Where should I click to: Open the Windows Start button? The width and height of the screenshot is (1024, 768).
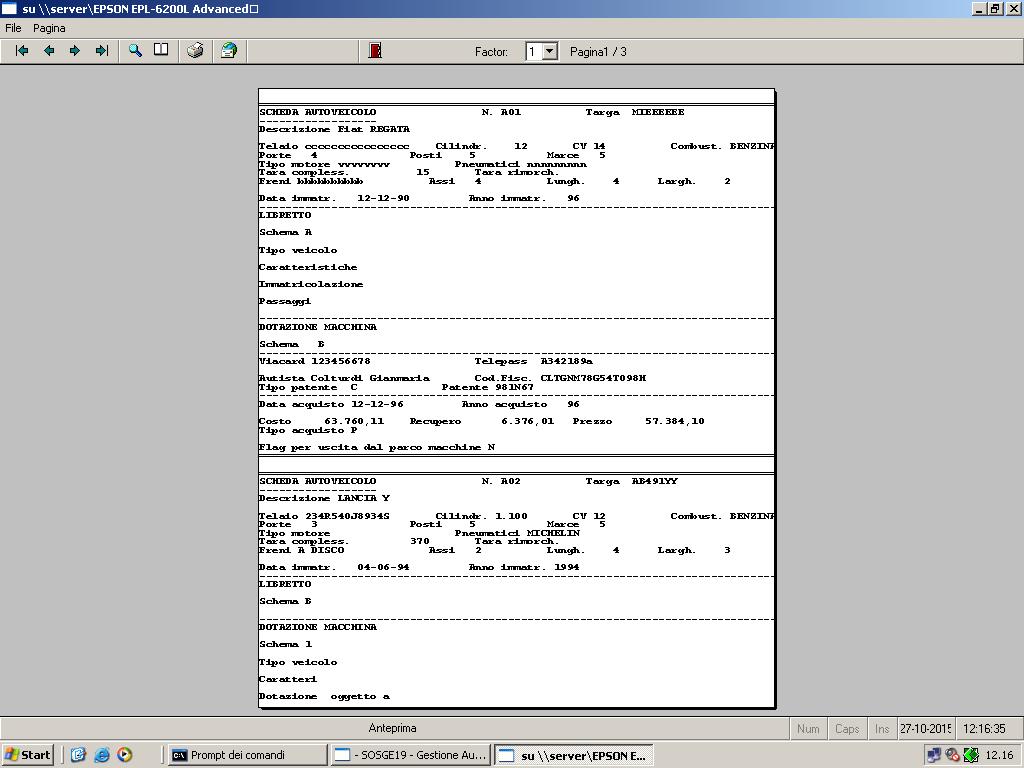coord(27,755)
